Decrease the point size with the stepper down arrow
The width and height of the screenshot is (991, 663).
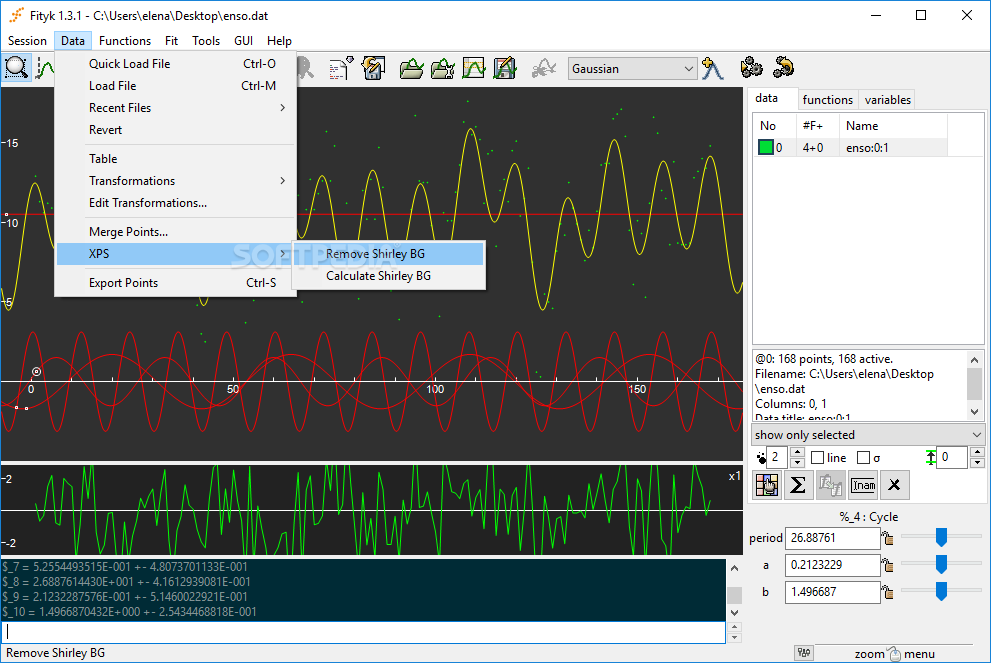tap(797, 463)
